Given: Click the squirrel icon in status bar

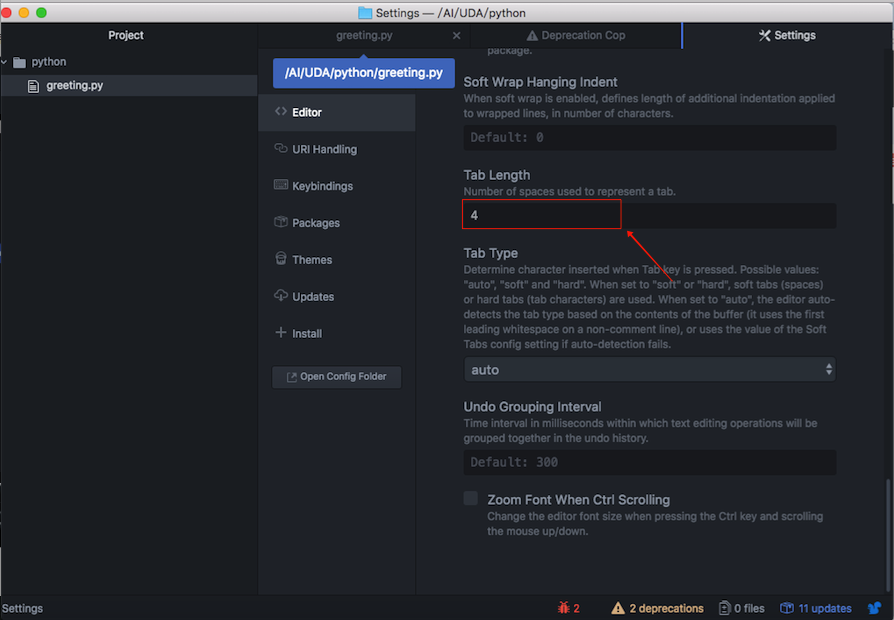Looking at the screenshot, I should pos(874,608).
